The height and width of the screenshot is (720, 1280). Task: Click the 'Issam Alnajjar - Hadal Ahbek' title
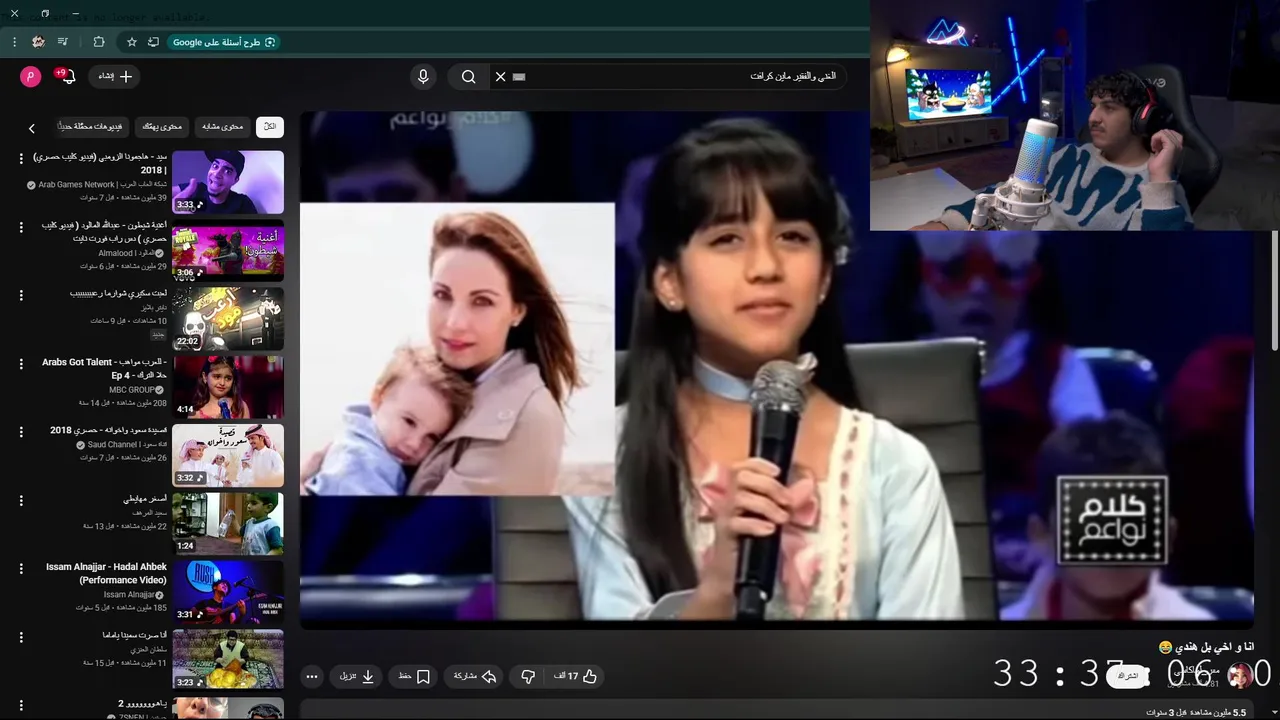[x=107, y=573]
